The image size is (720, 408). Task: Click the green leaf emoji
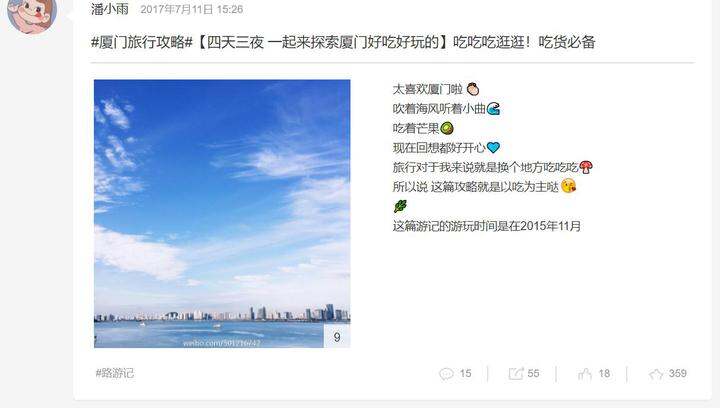tap(400, 206)
